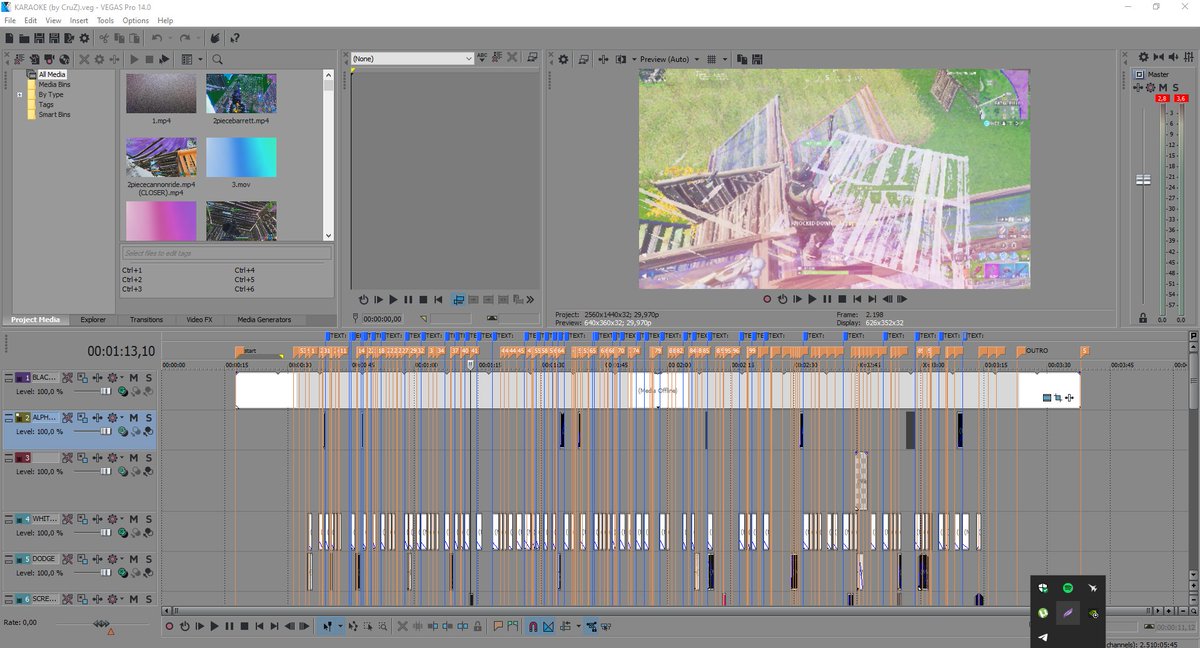Select the Normal Edit tool
The height and width of the screenshot is (648, 1200).
tap(326, 626)
